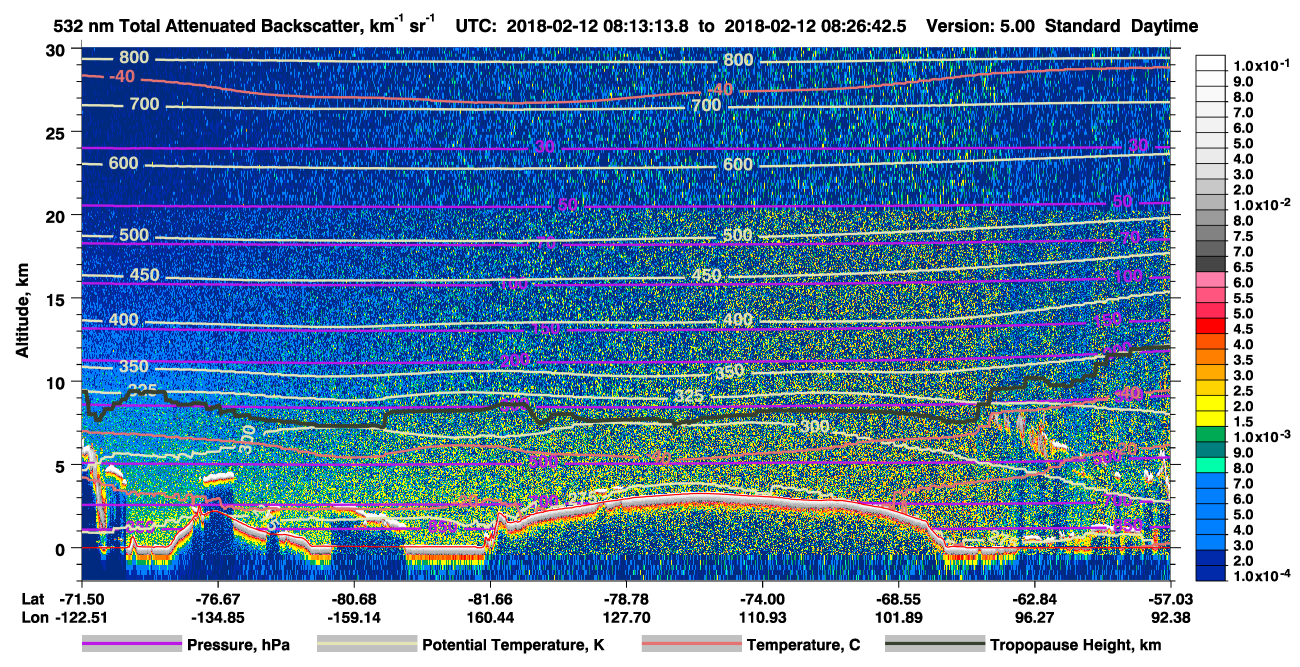Viewport: 1300px width, 667px height.
Task: Click the "Temperature, C" legend label
Action: point(806,646)
